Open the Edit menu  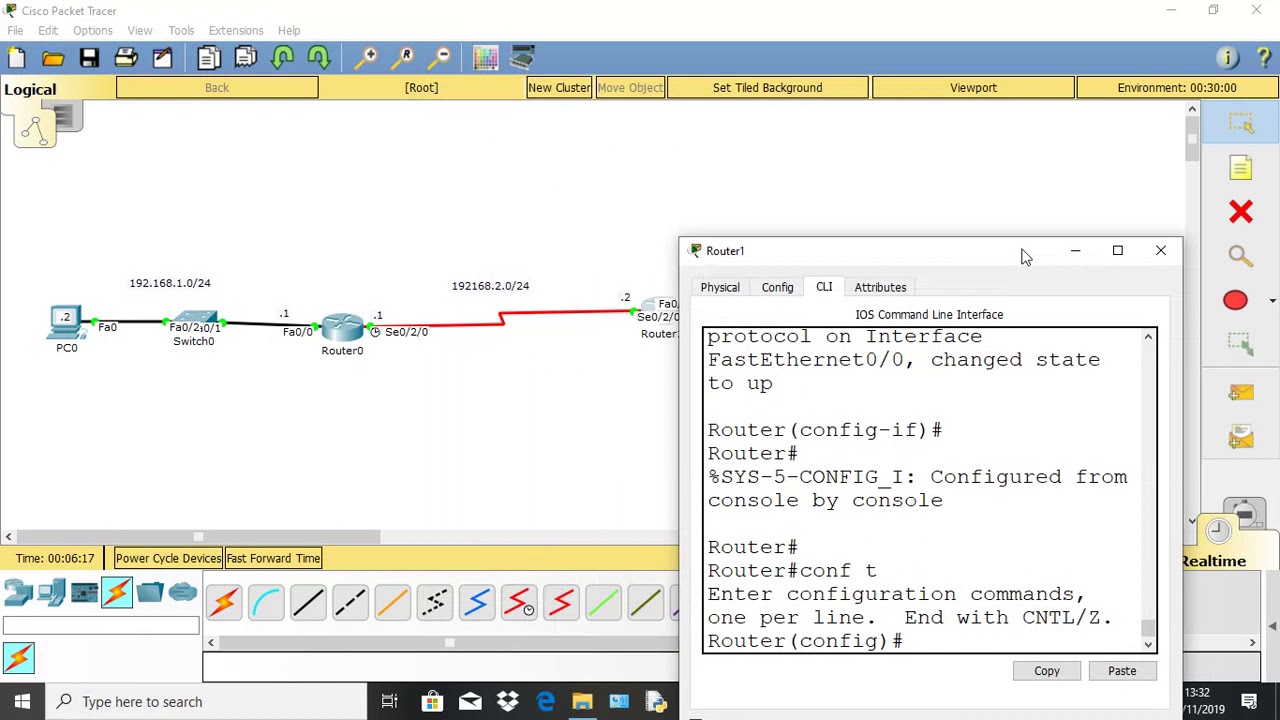click(x=48, y=31)
